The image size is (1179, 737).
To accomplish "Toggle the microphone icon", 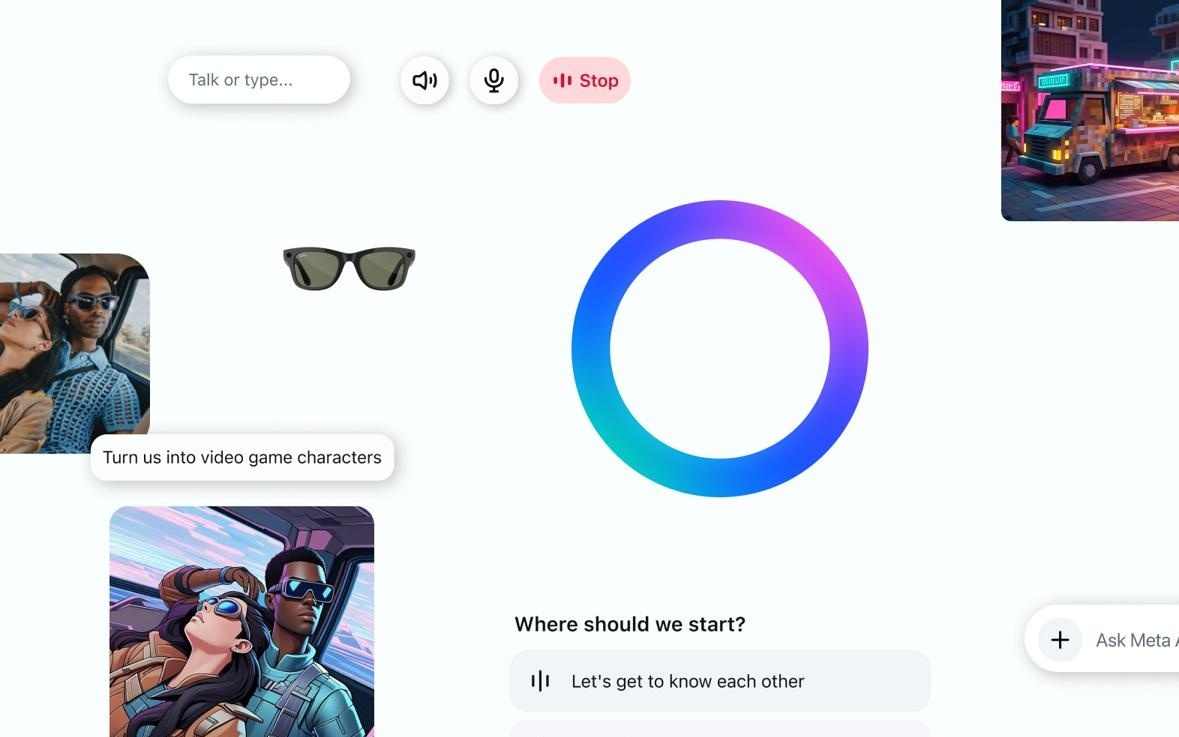I will 494,80.
